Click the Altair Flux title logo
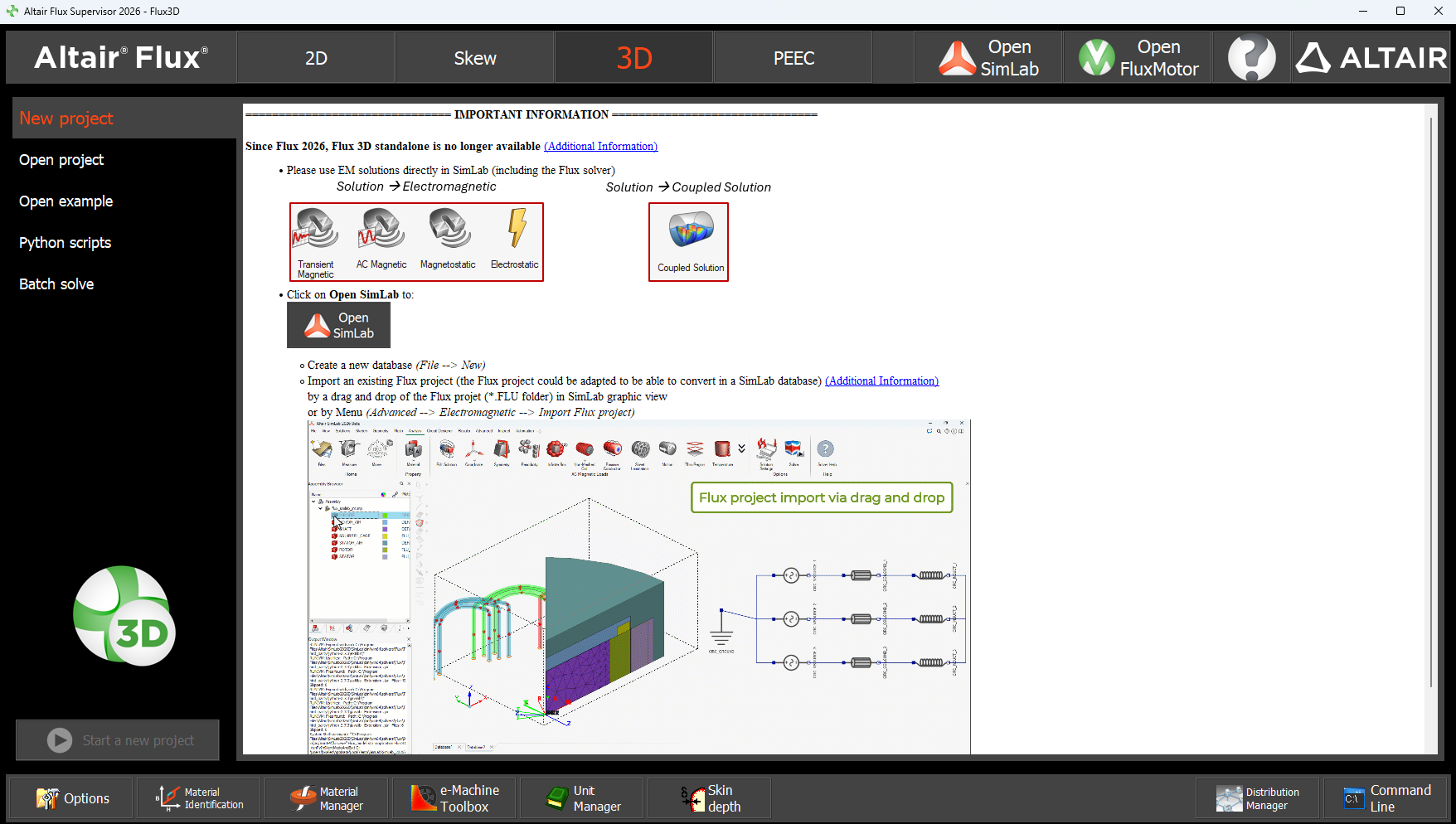The image size is (1456, 824). [x=121, y=58]
